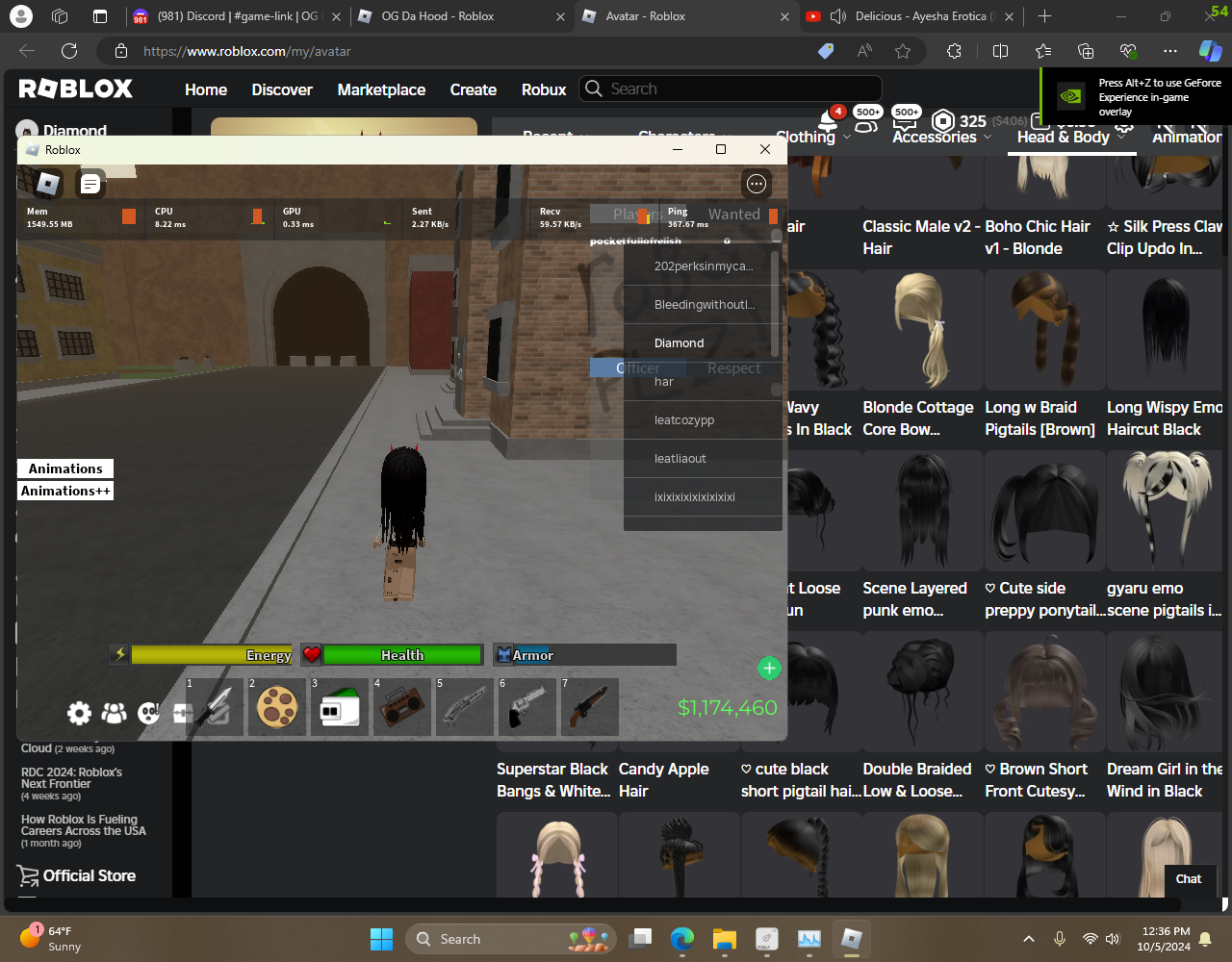Open the crew/players group icon in game

click(x=114, y=713)
